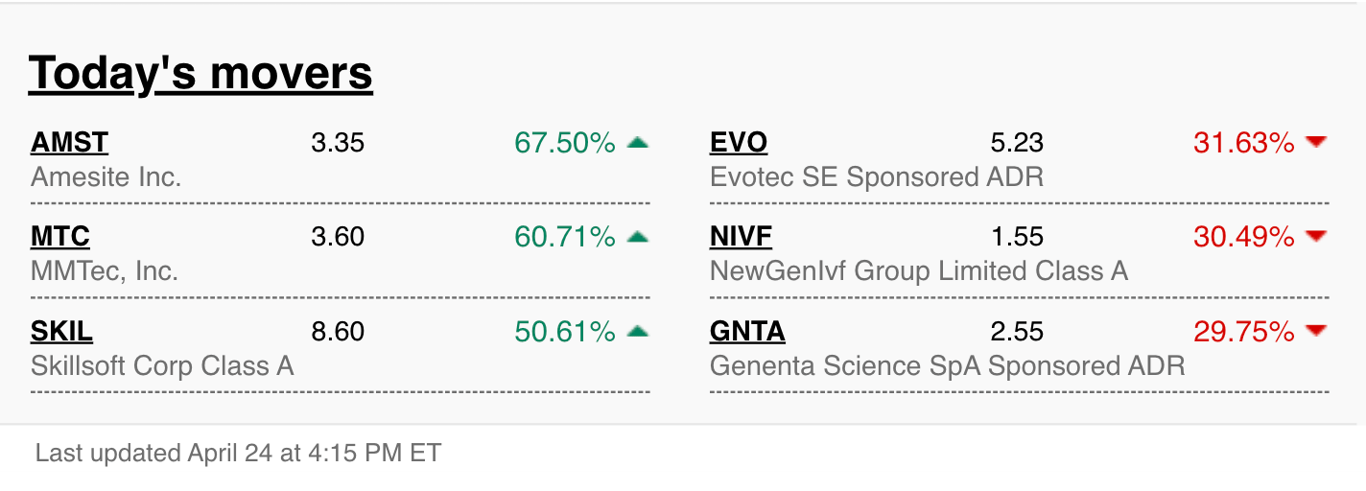This screenshot has width=1366, height=491.
Task: Click the green up arrow beside 60.71%
Action: [x=638, y=237]
